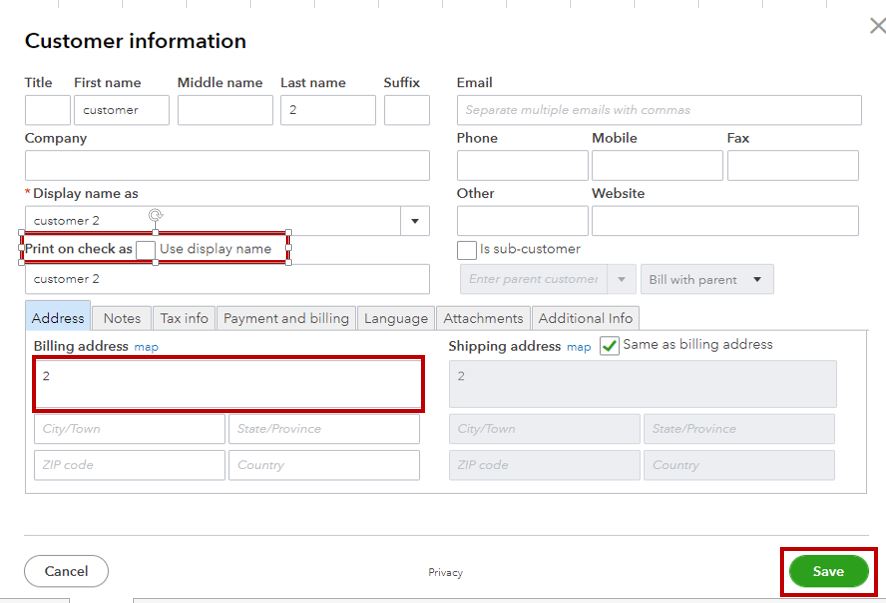Close the Customer information dialog

(x=876, y=26)
